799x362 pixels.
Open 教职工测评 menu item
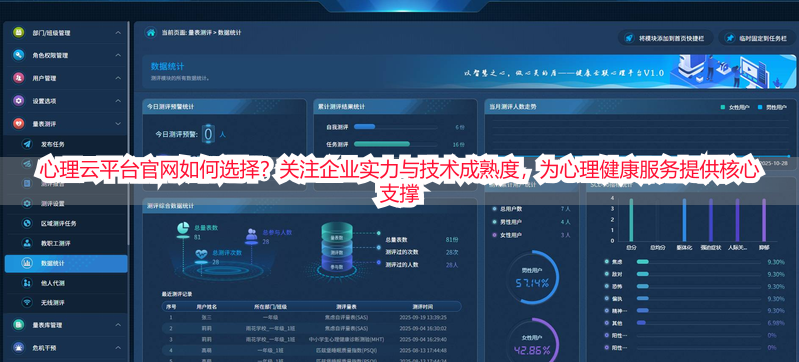66,243
